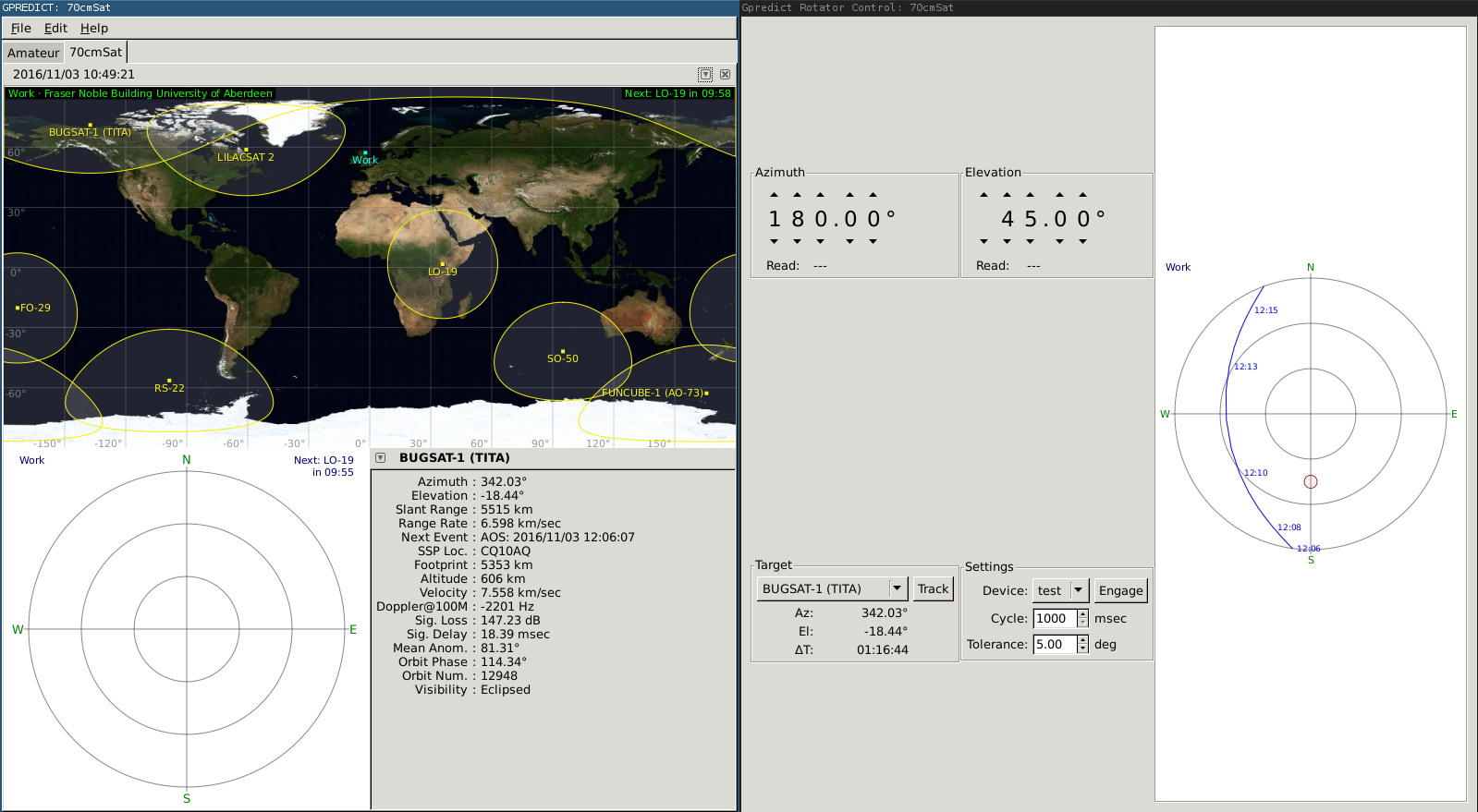Increment the Cycle value with spinner up arrow
Screen dimensions: 1478x812
(x=1082, y=614)
